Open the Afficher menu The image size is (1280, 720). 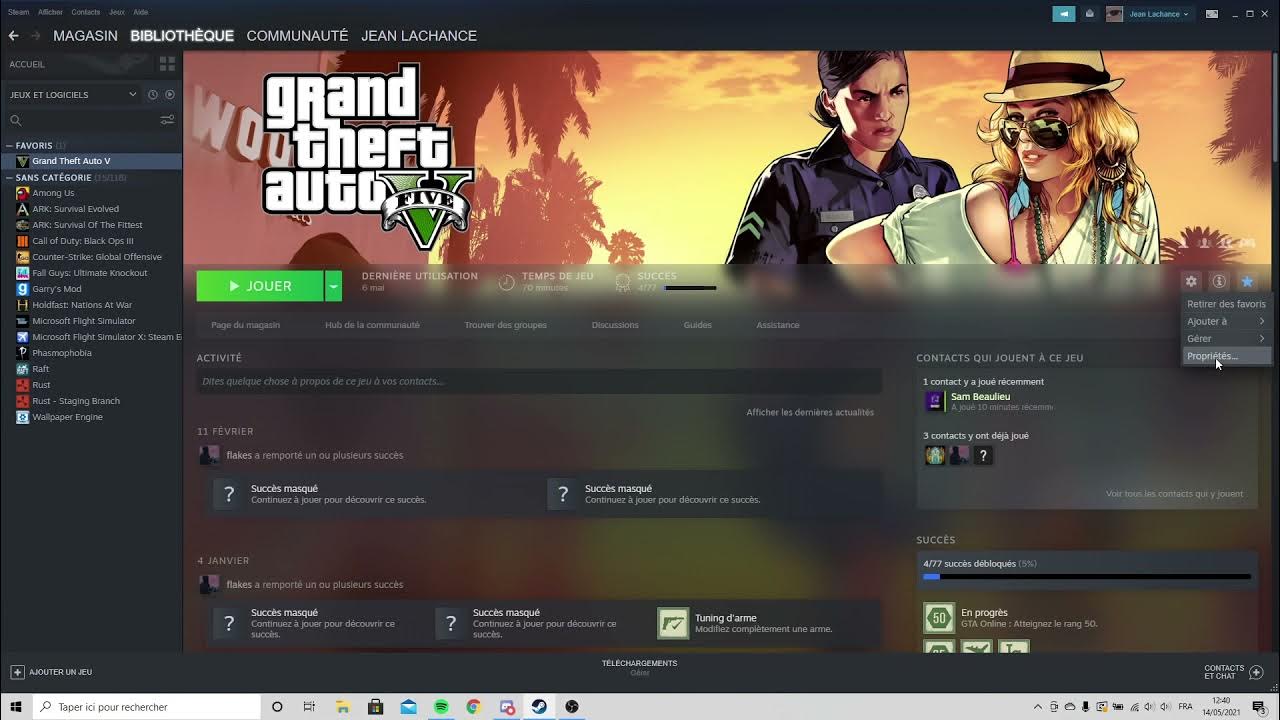point(50,12)
